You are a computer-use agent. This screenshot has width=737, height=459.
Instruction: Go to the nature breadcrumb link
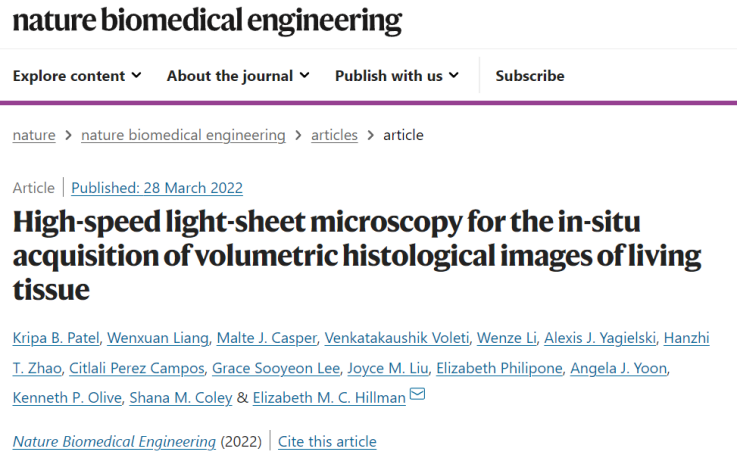[x=34, y=135]
